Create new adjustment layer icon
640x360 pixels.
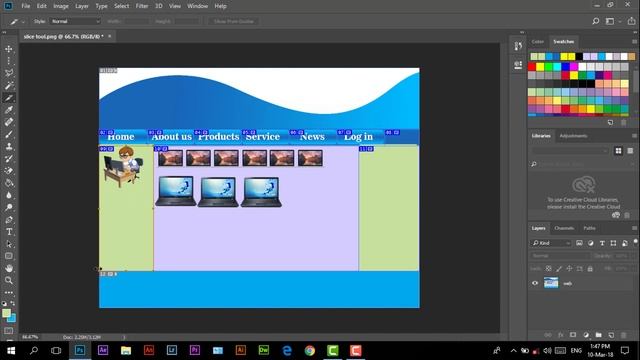[x=586, y=335]
